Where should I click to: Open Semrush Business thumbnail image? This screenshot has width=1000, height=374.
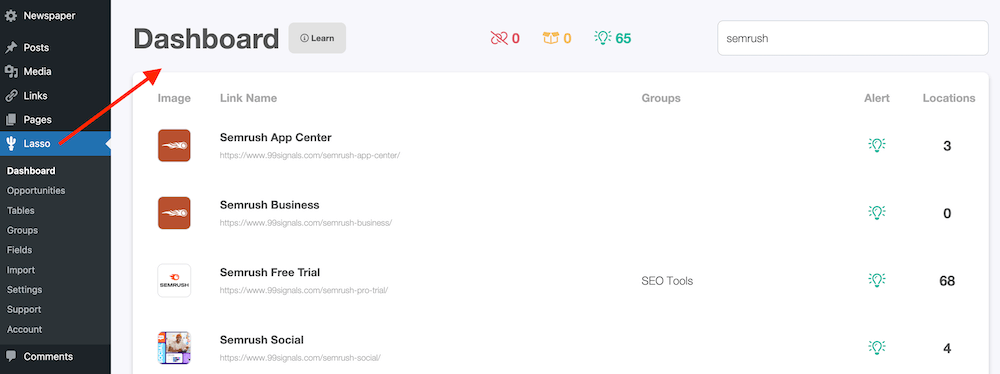(x=174, y=213)
